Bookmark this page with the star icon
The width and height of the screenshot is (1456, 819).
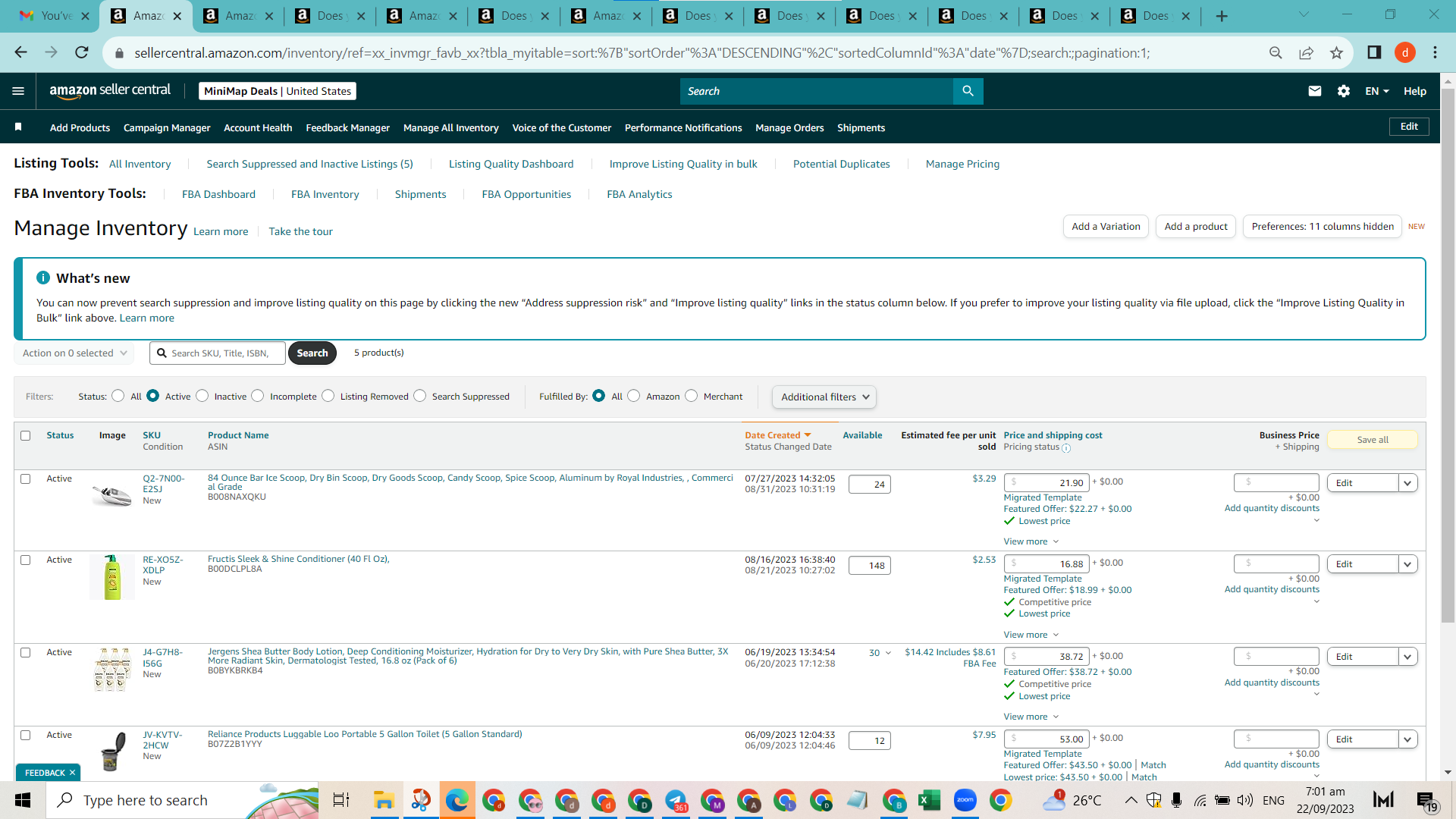click(x=1336, y=52)
